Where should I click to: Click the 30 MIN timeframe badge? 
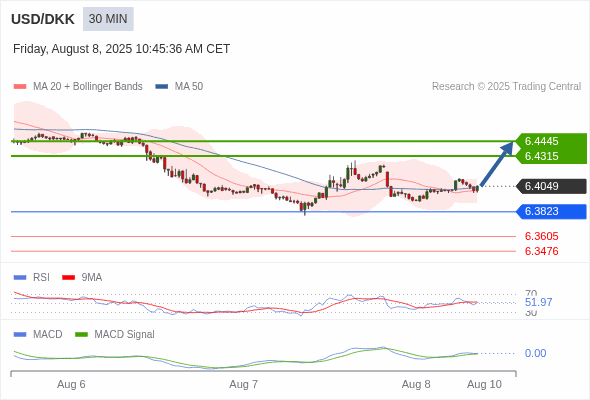pyautogui.click(x=108, y=19)
